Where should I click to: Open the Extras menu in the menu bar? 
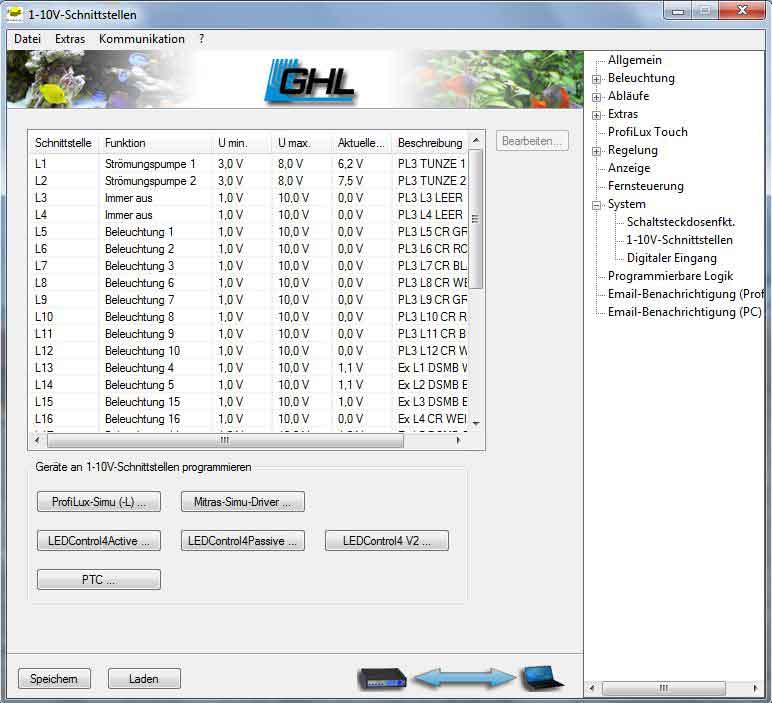70,39
